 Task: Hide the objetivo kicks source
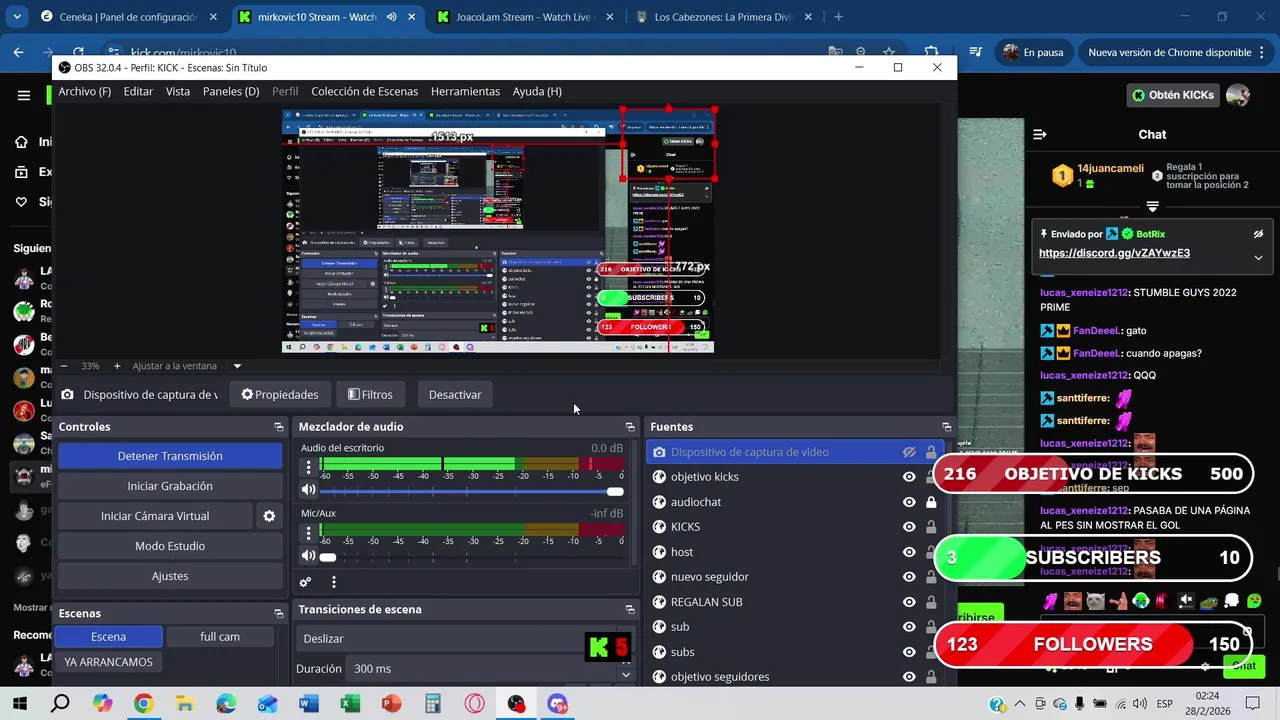tap(909, 477)
